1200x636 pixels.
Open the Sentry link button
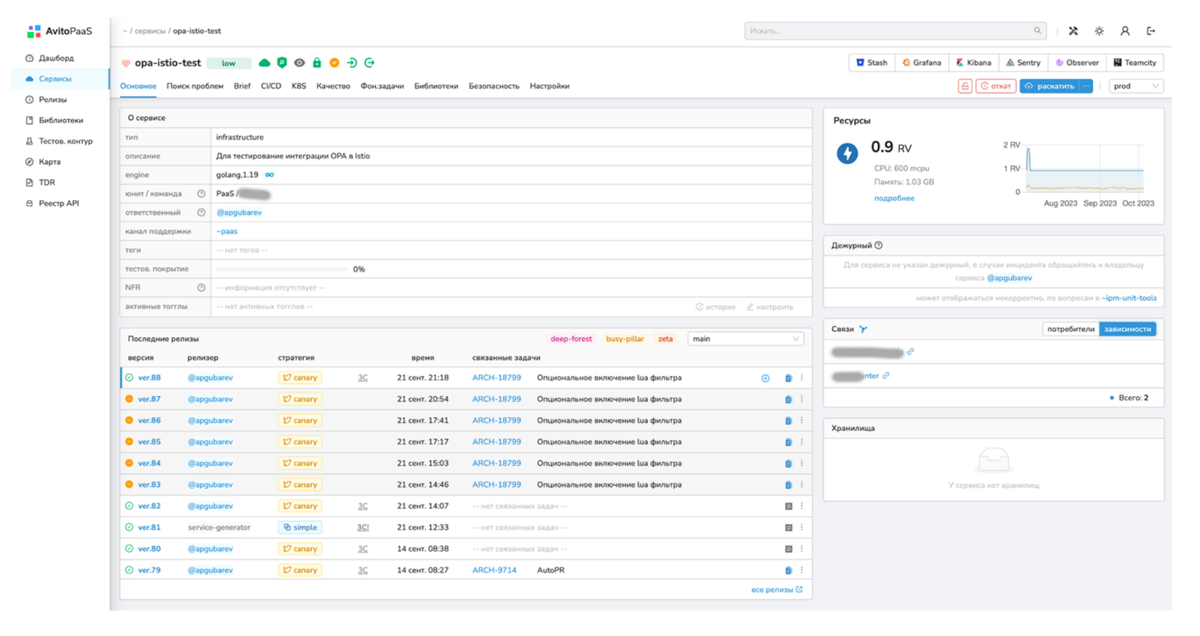point(1024,62)
